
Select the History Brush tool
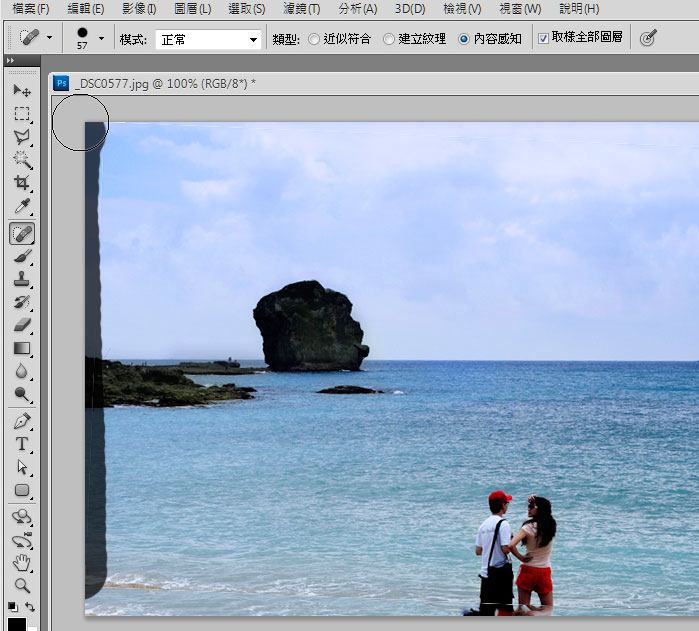[x=21, y=302]
